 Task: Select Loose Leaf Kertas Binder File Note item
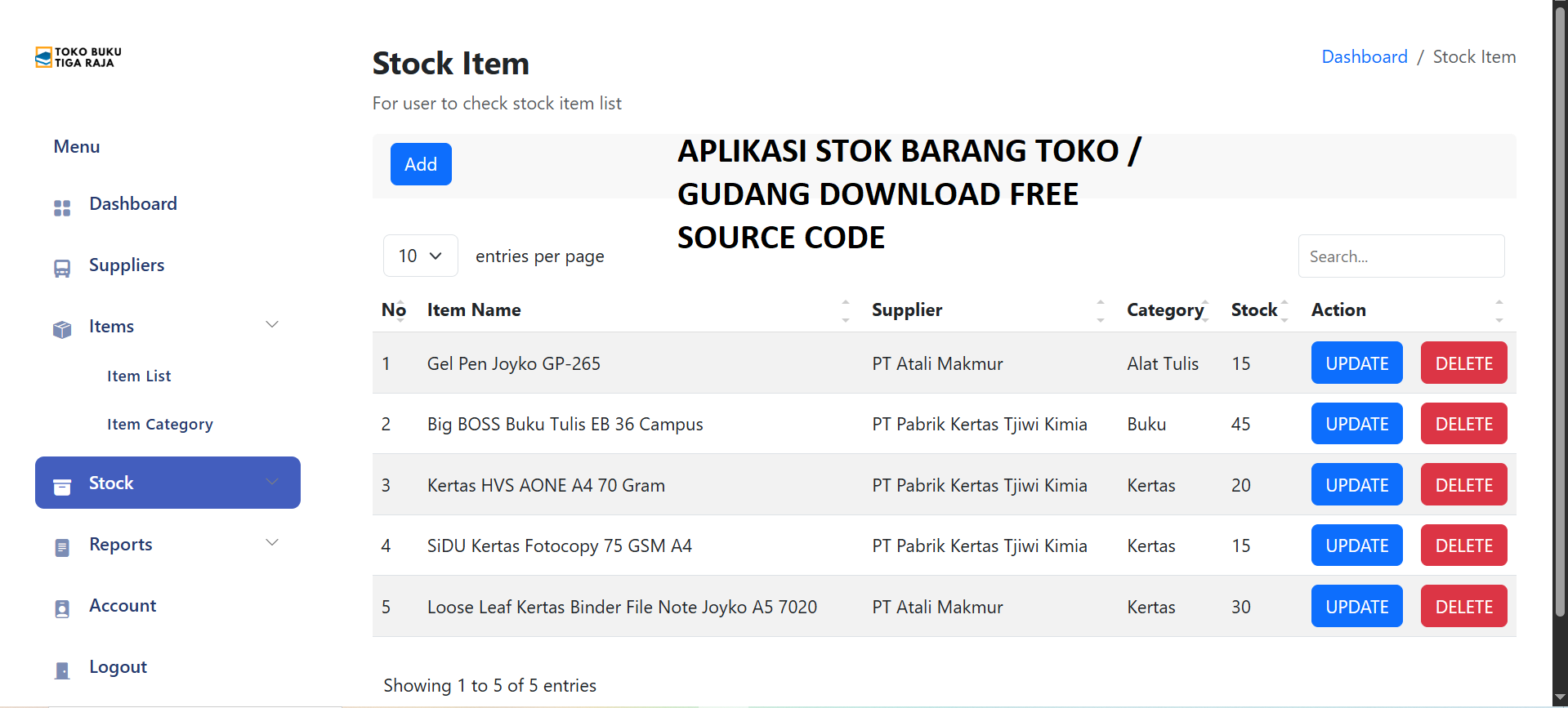pyautogui.click(x=623, y=607)
